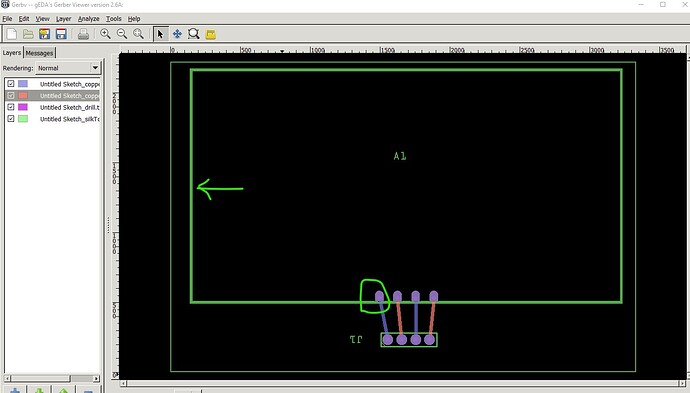Click the Zoom out magnifier
Image resolution: width=690 pixels, height=393 pixels.
(x=122, y=34)
